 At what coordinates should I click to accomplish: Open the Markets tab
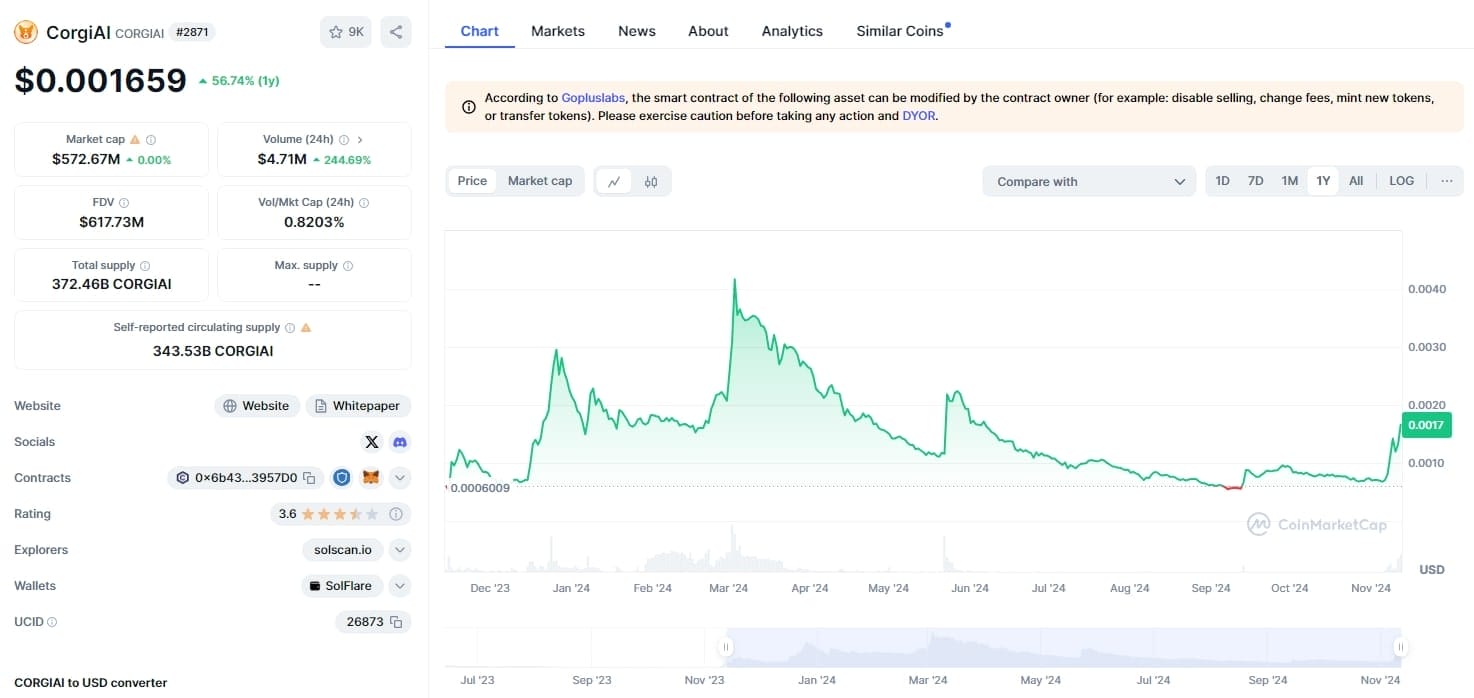point(558,31)
